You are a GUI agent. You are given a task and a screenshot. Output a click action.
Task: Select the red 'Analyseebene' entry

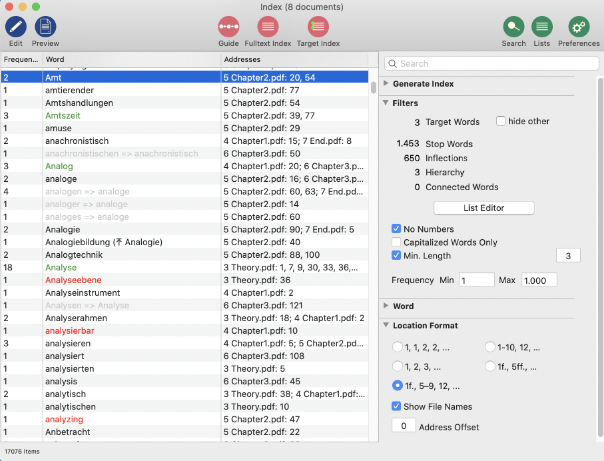tap(73, 280)
